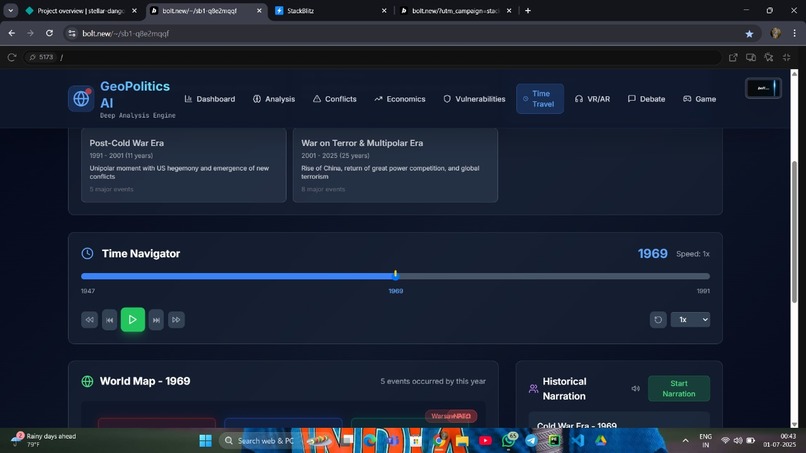Select the Post-Cold War Era card

point(184,165)
